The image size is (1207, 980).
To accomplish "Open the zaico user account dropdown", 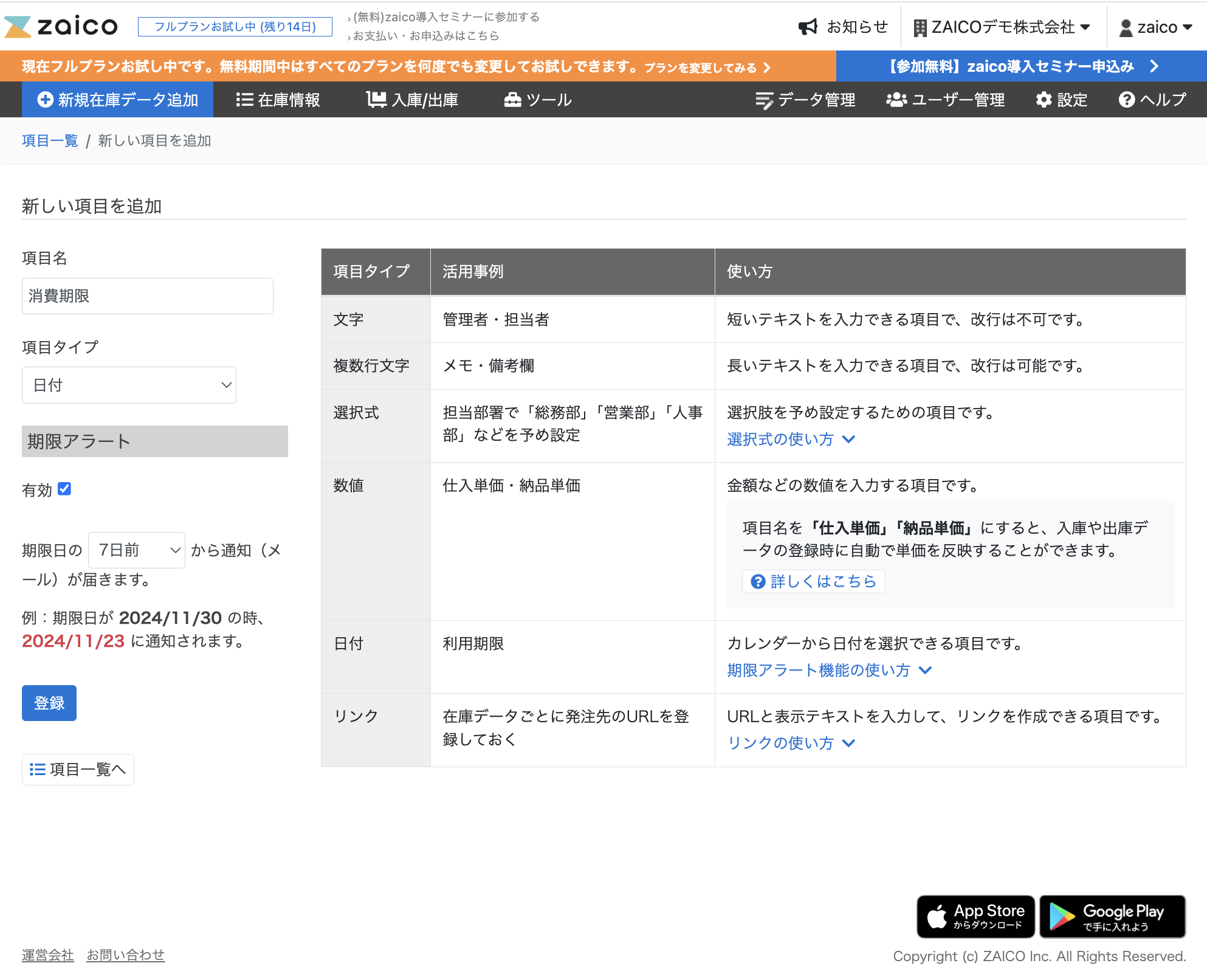I will coord(1156,27).
